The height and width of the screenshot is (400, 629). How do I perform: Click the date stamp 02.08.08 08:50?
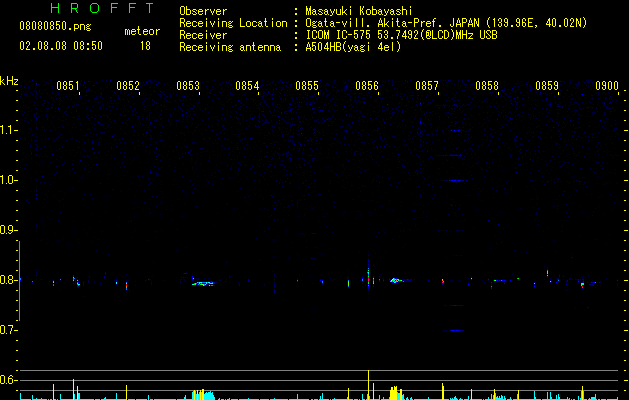tap(61, 46)
